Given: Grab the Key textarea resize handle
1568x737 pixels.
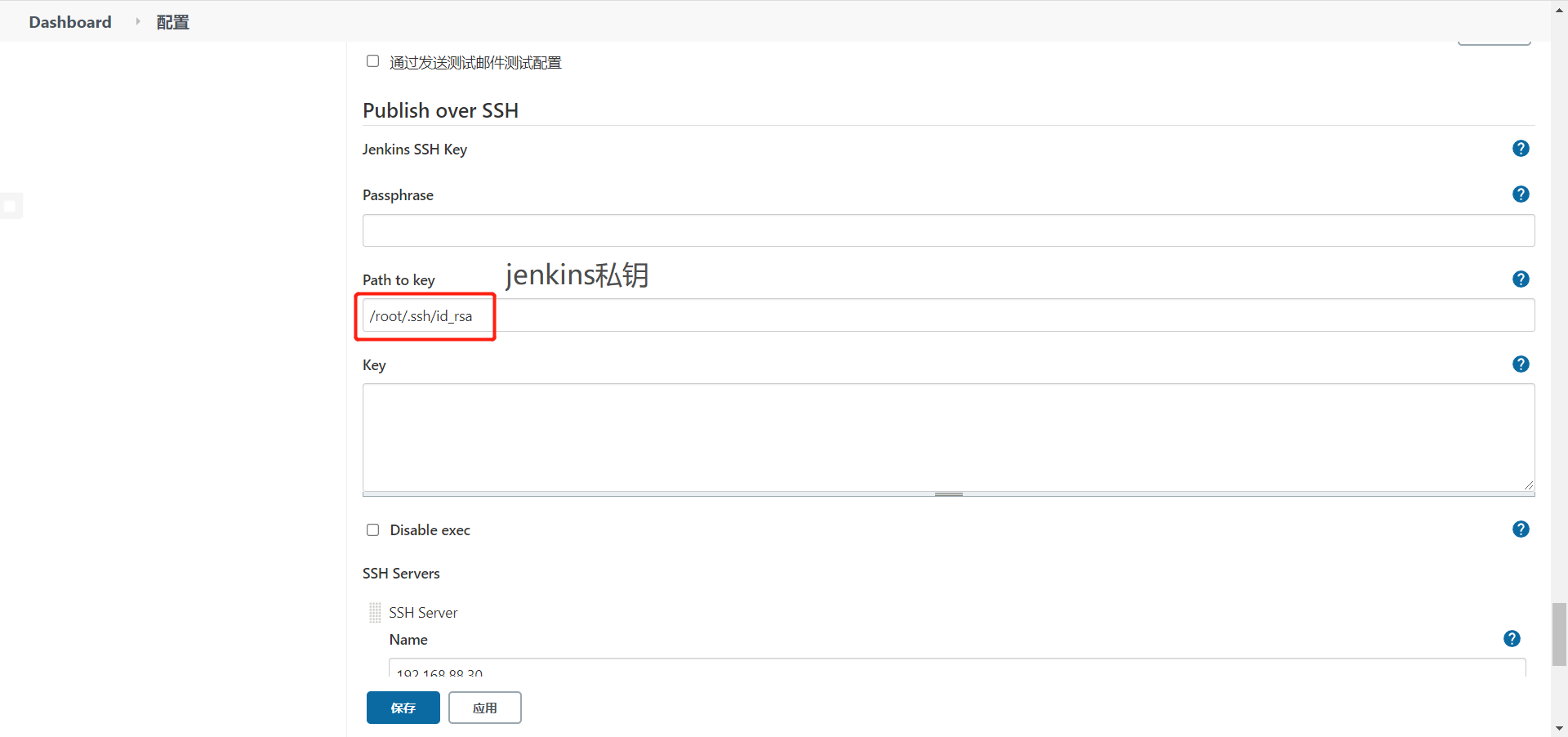Looking at the screenshot, I should click(949, 494).
